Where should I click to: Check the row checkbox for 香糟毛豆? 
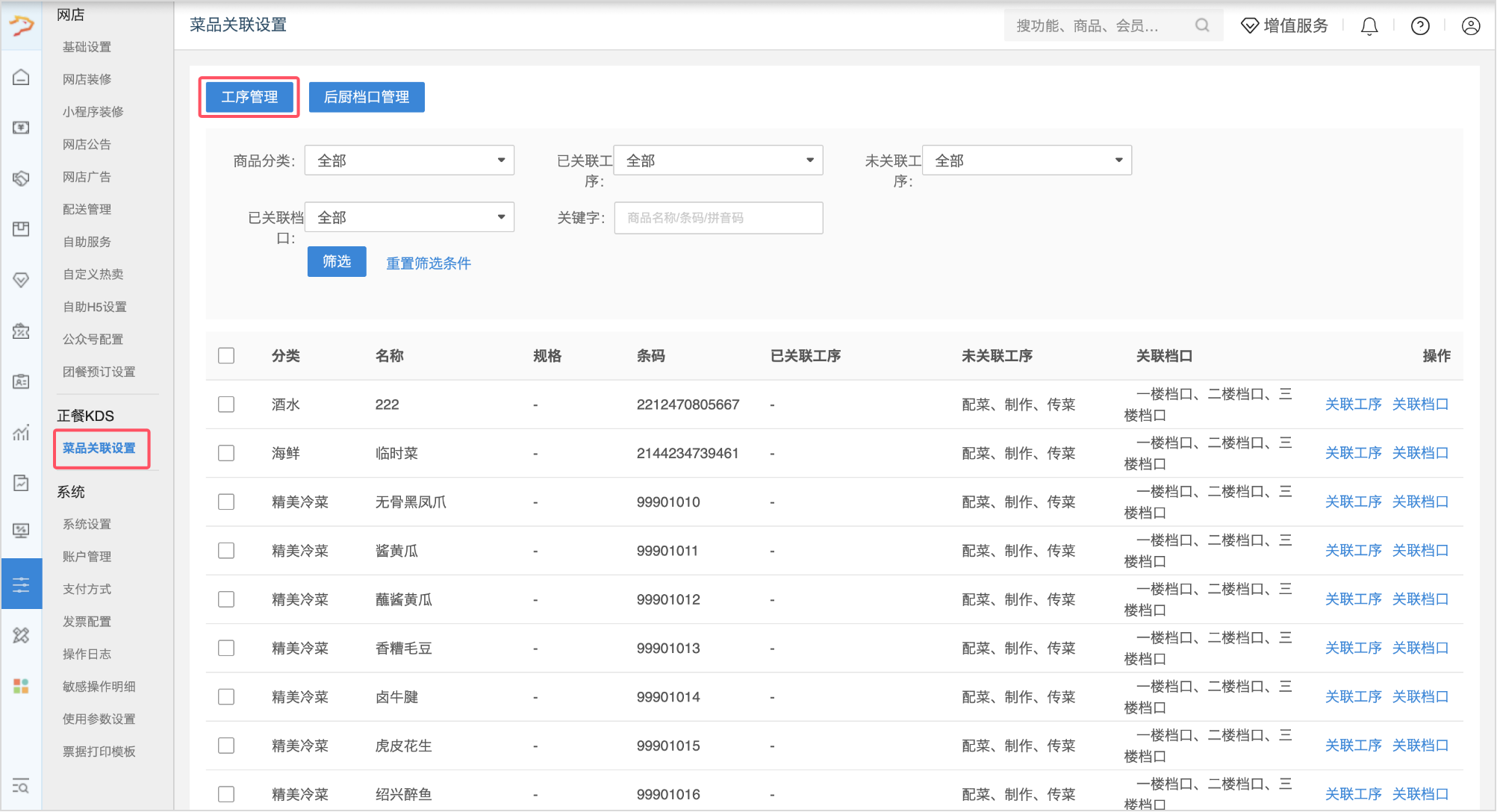(x=226, y=648)
